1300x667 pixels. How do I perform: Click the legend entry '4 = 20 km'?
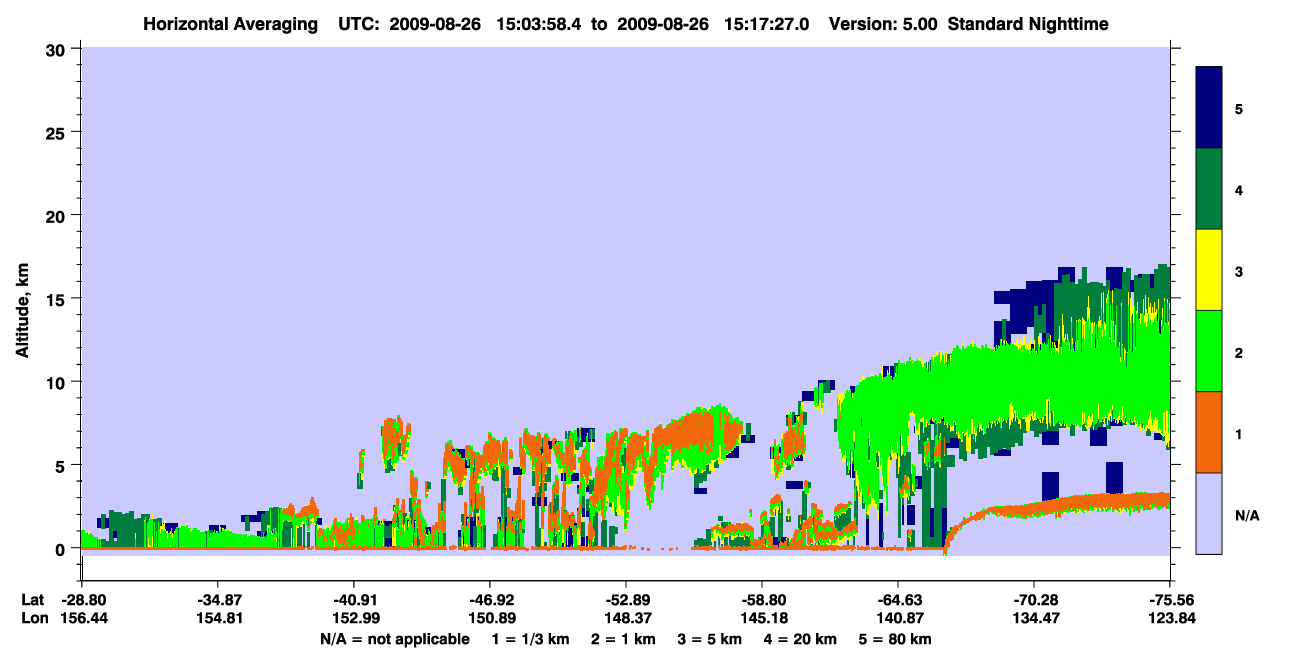802,639
